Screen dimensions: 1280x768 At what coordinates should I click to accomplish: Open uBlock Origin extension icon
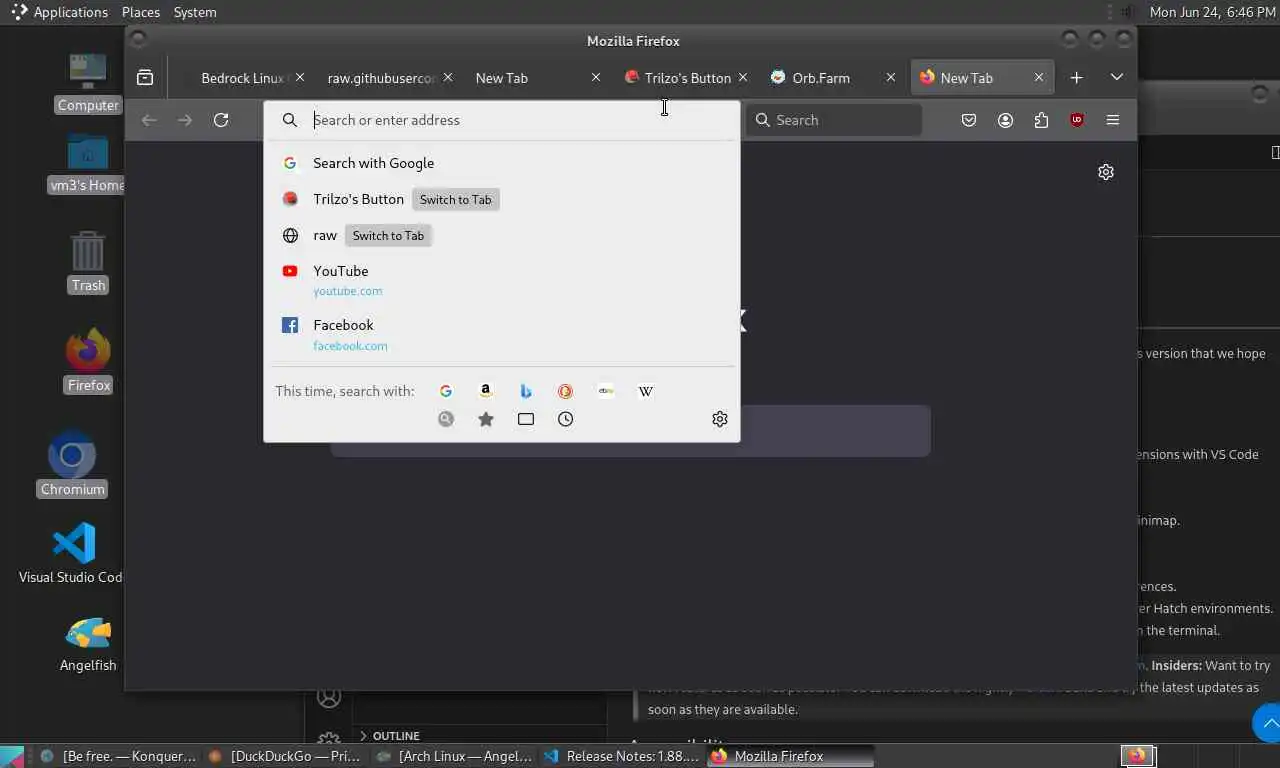click(x=1077, y=120)
